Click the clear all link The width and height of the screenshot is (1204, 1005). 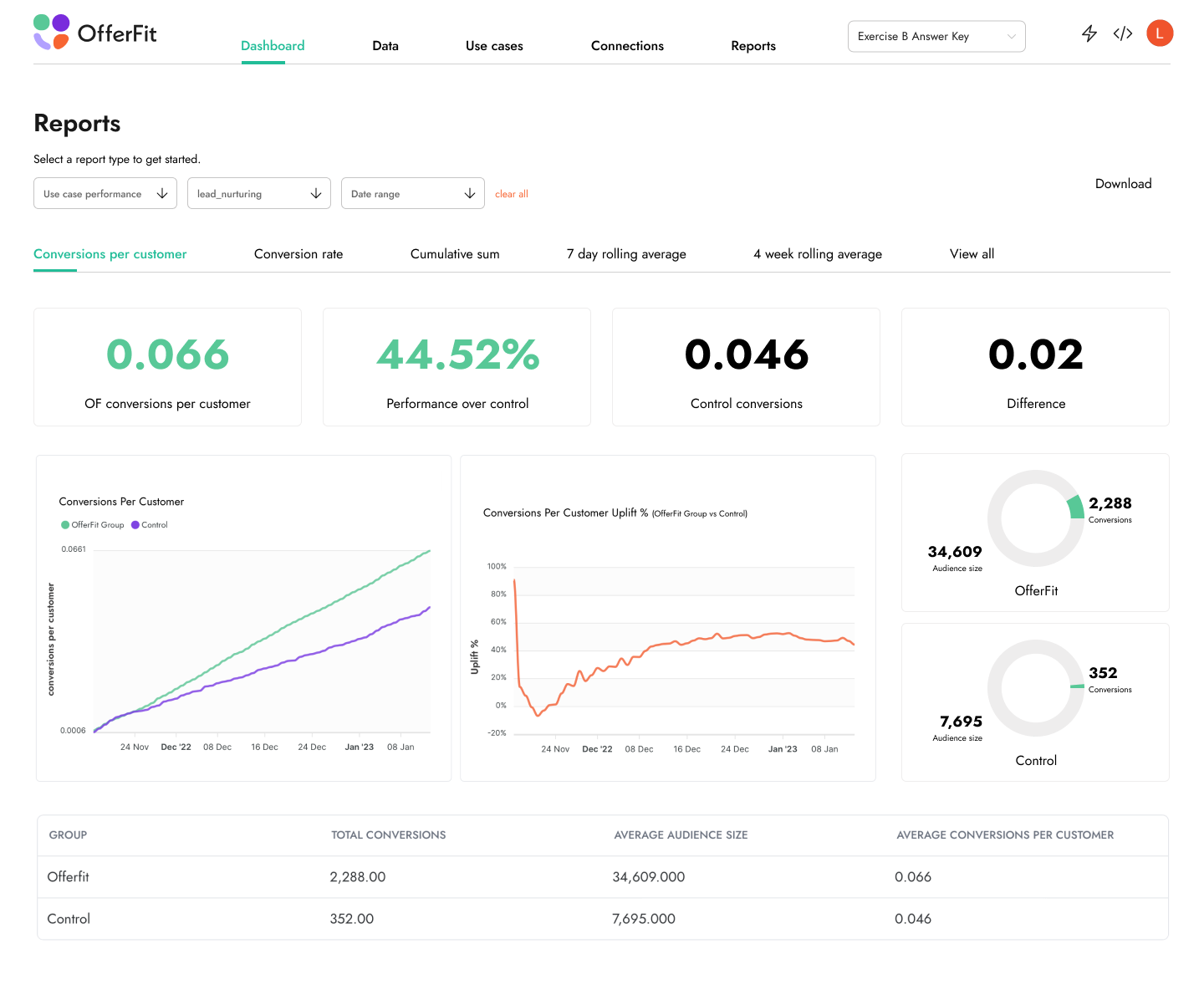point(512,194)
